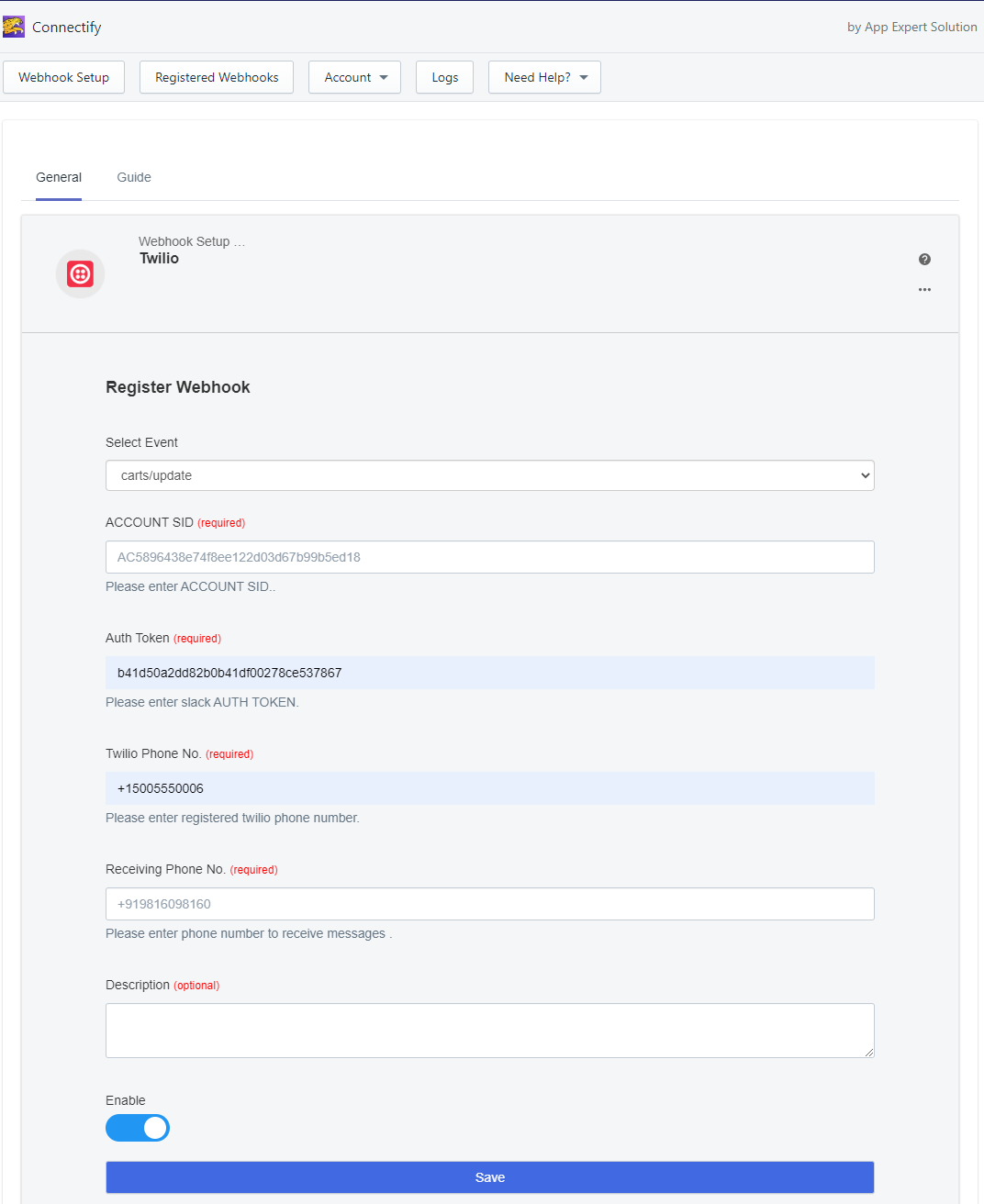Open the Need Help? dropdown
984x1204 pixels.
(544, 77)
